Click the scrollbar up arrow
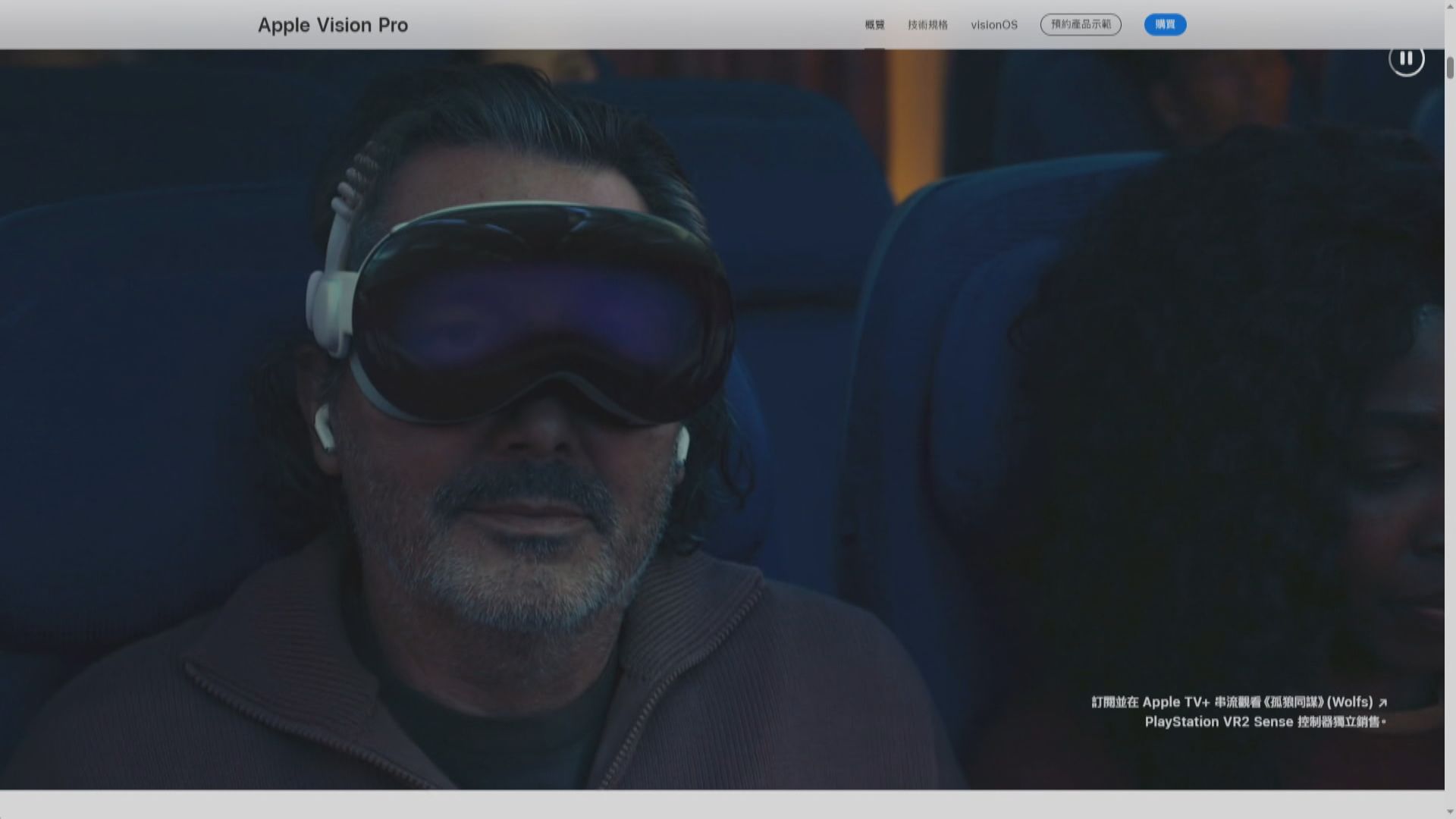 [x=1450, y=6]
